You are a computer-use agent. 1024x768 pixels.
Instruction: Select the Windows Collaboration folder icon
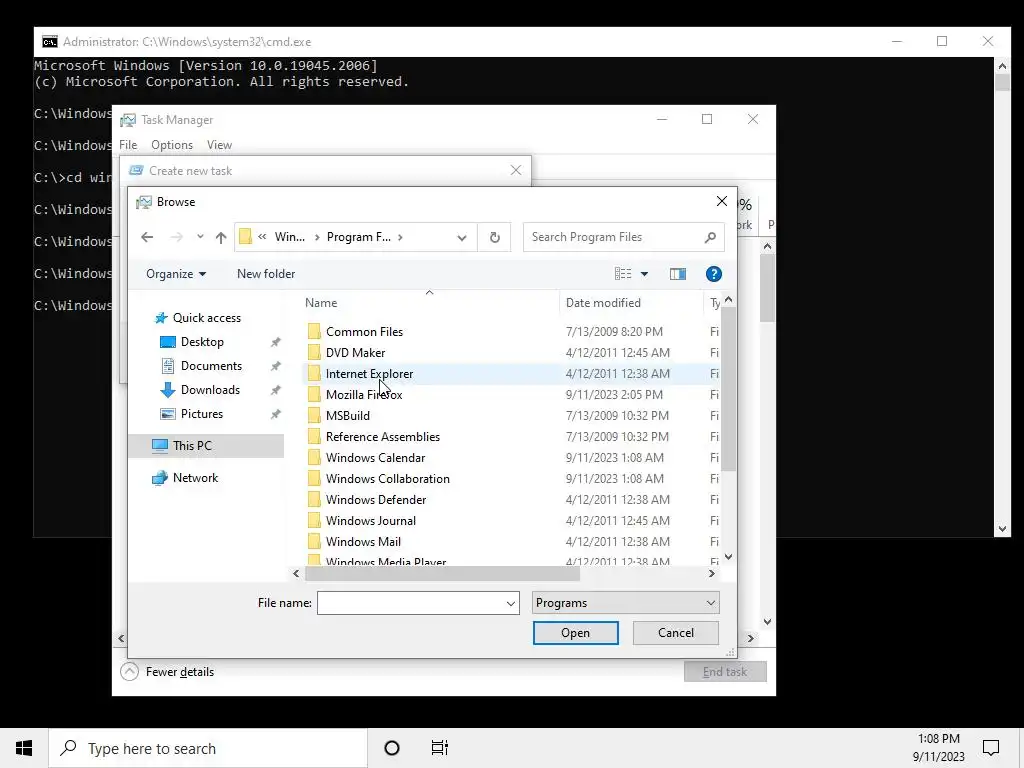point(314,479)
